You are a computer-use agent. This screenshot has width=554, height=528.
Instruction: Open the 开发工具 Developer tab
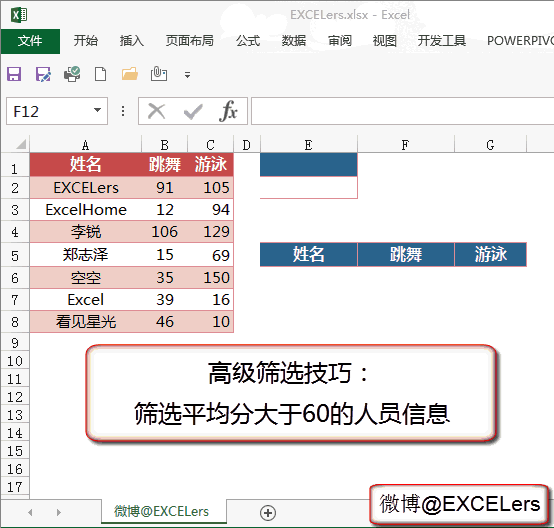click(x=442, y=41)
